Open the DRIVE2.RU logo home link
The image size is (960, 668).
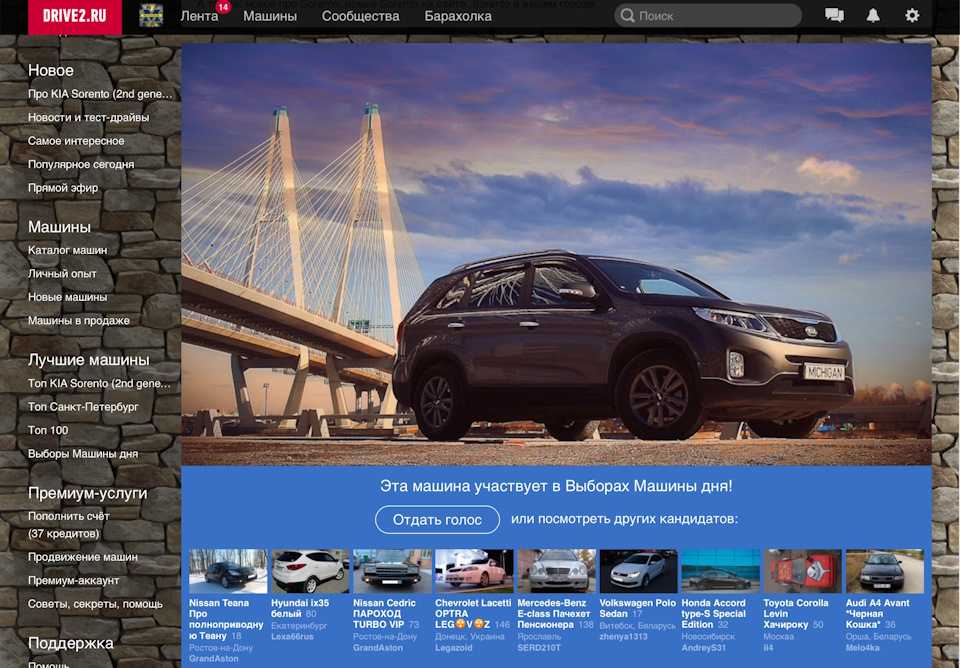(75, 16)
